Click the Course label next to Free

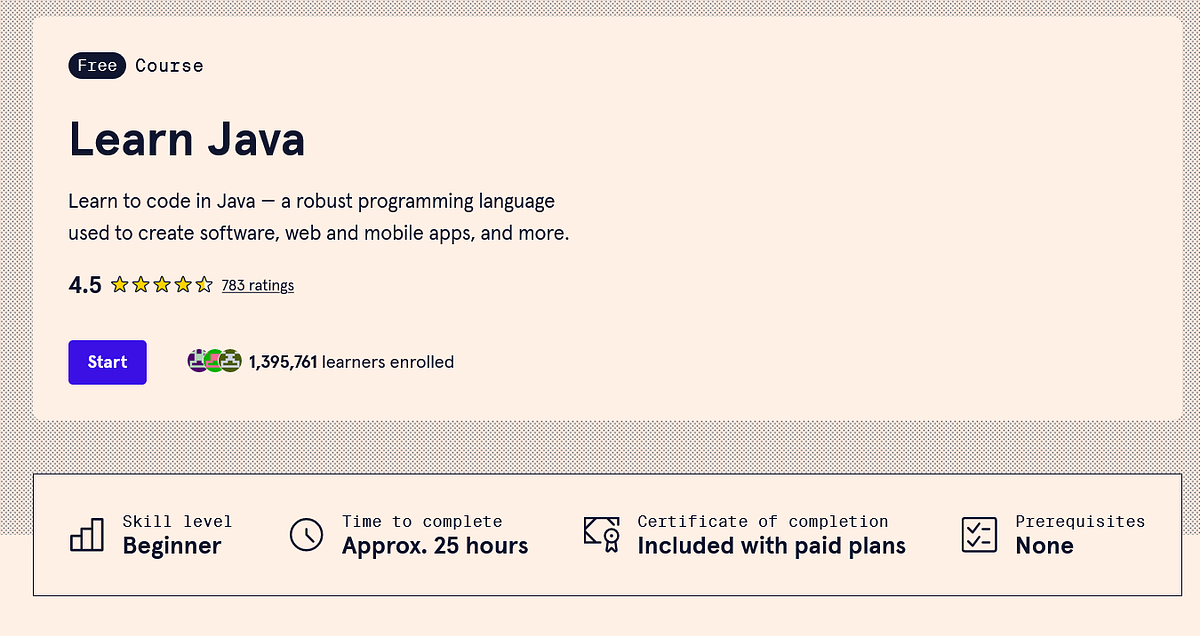(169, 66)
